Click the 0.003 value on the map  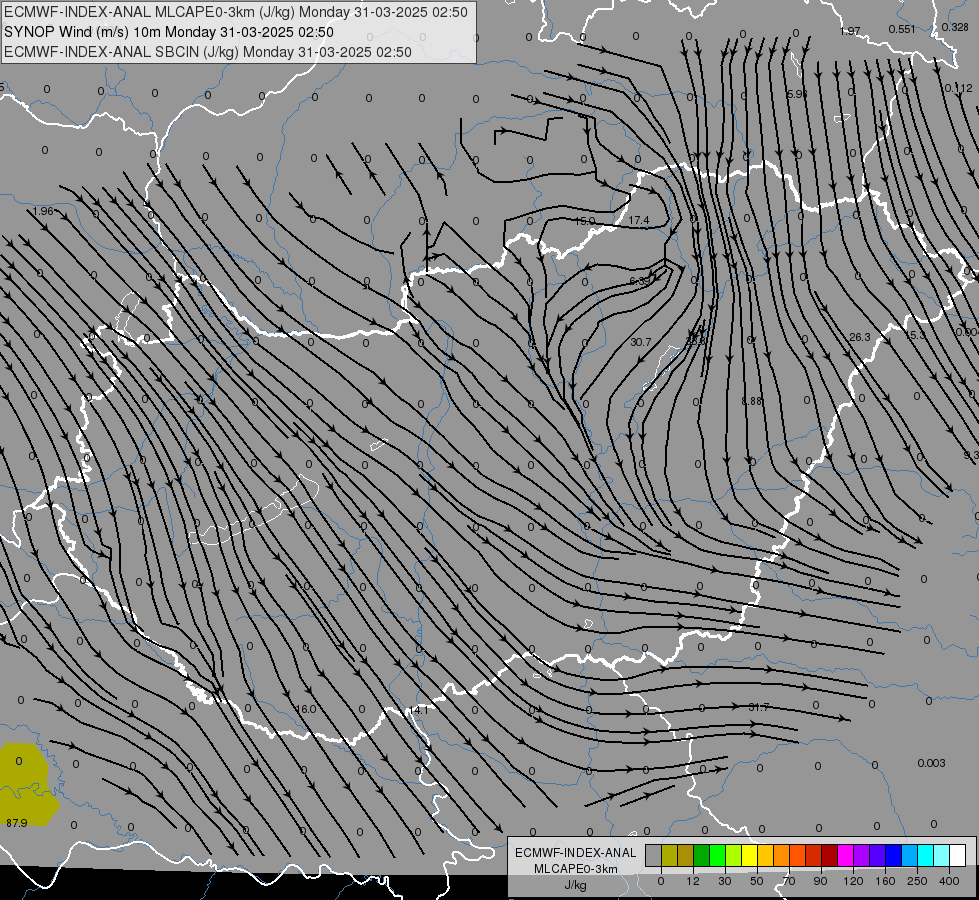tap(932, 763)
